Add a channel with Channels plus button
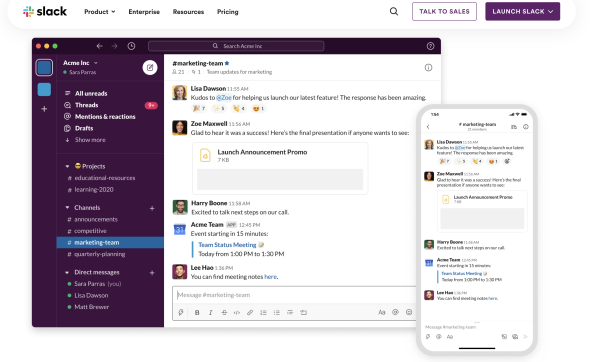The width and height of the screenshot is (600, 362). click(152, 209)
